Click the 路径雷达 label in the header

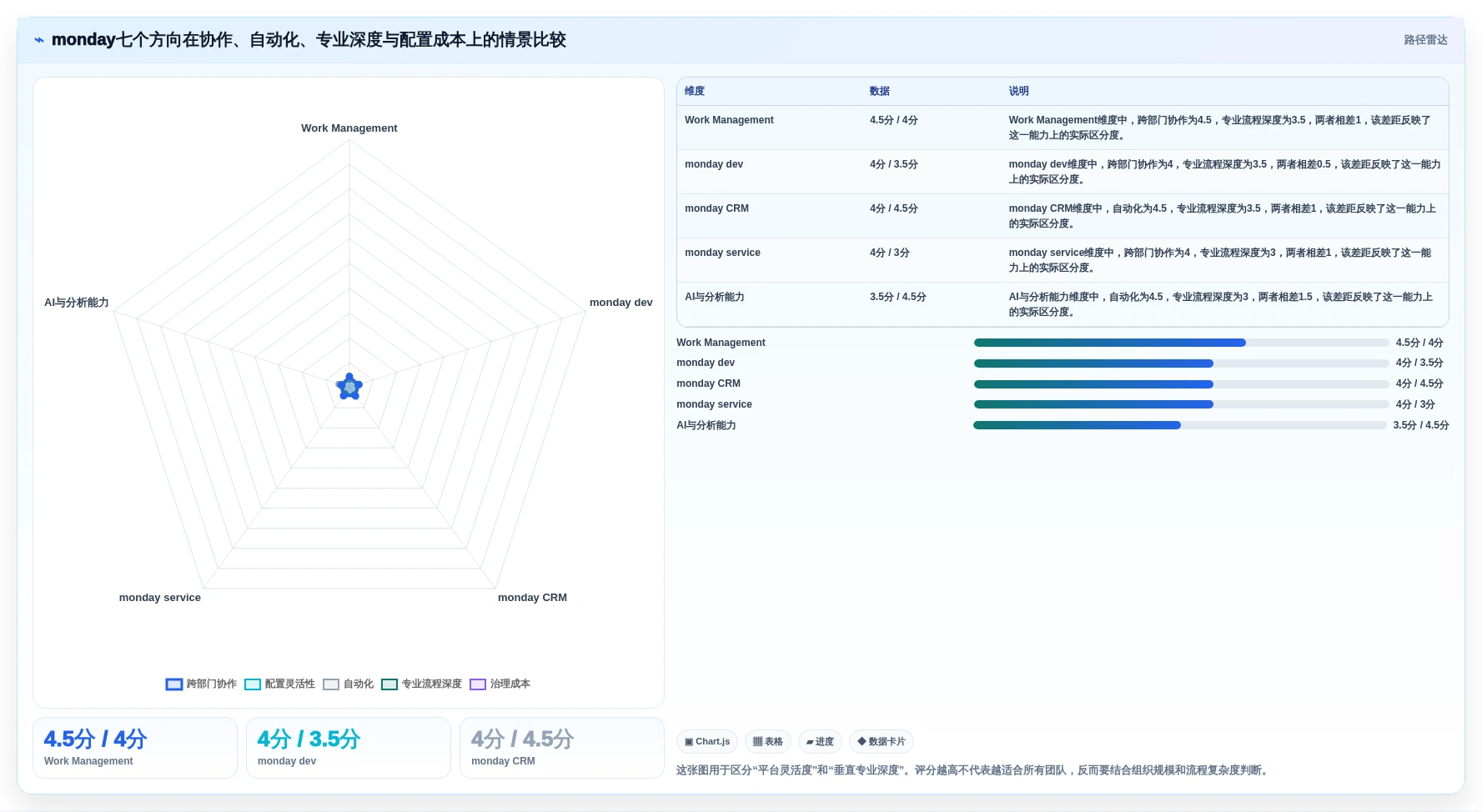1425,40
